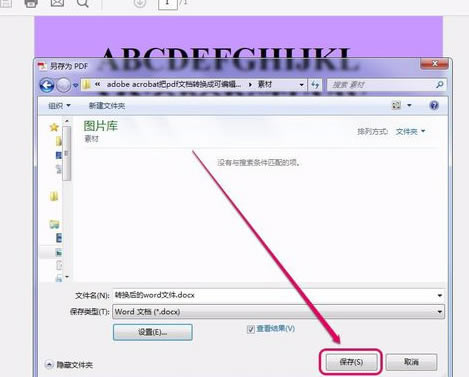
Task: Select Favorites star in navigation pane
Action: click(x=54, y=127)
